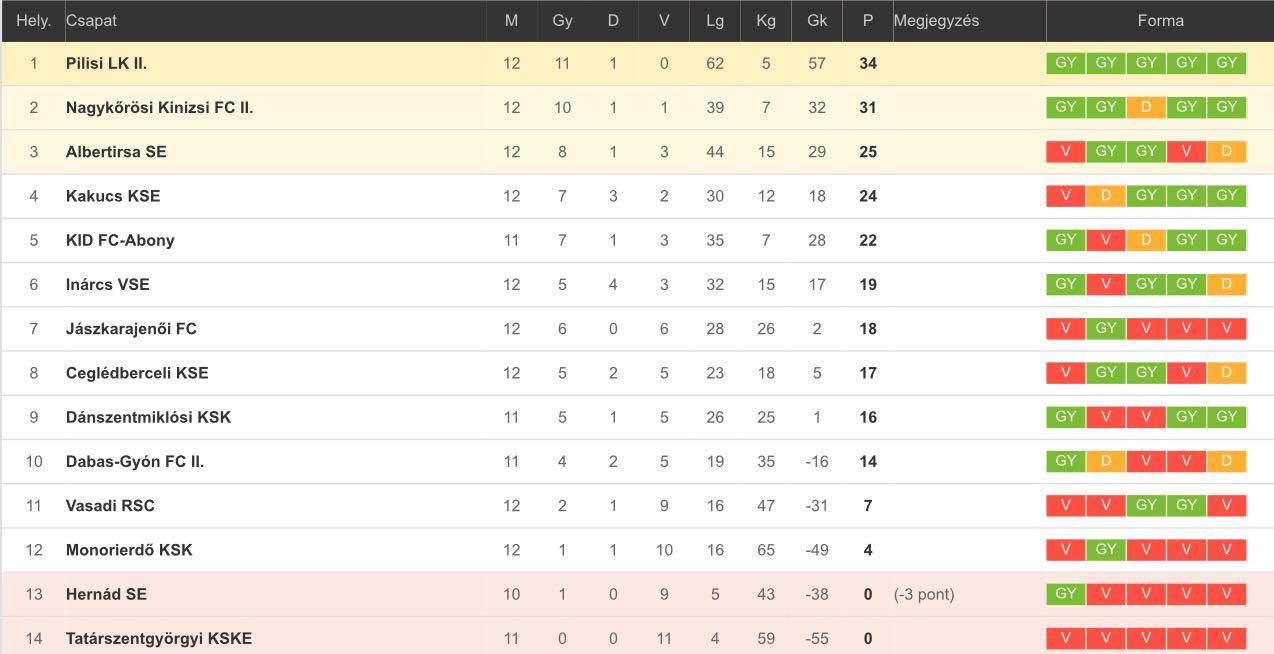This screenshot has width=1274, height=654.
Task: Open the Pilisi LK II. team link
Action: [x=106, y=63]
